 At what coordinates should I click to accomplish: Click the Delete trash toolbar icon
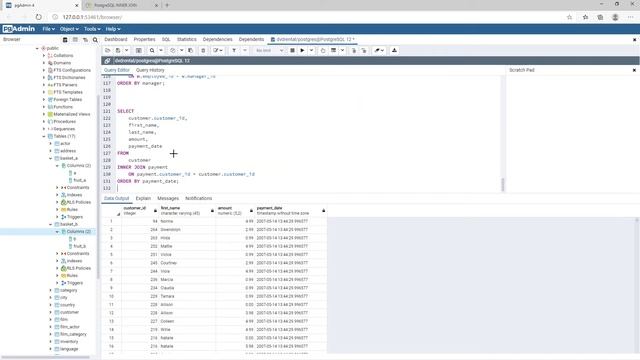203,51
